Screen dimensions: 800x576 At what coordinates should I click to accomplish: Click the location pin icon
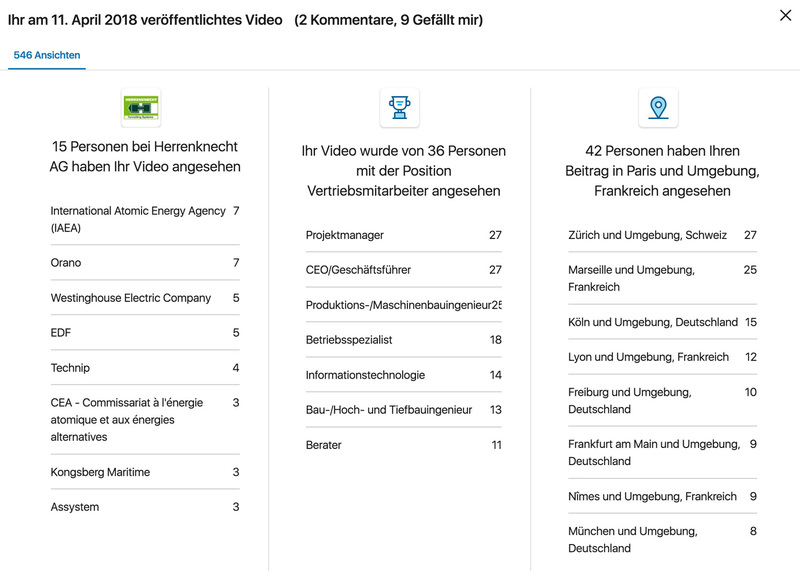point(658,107)
